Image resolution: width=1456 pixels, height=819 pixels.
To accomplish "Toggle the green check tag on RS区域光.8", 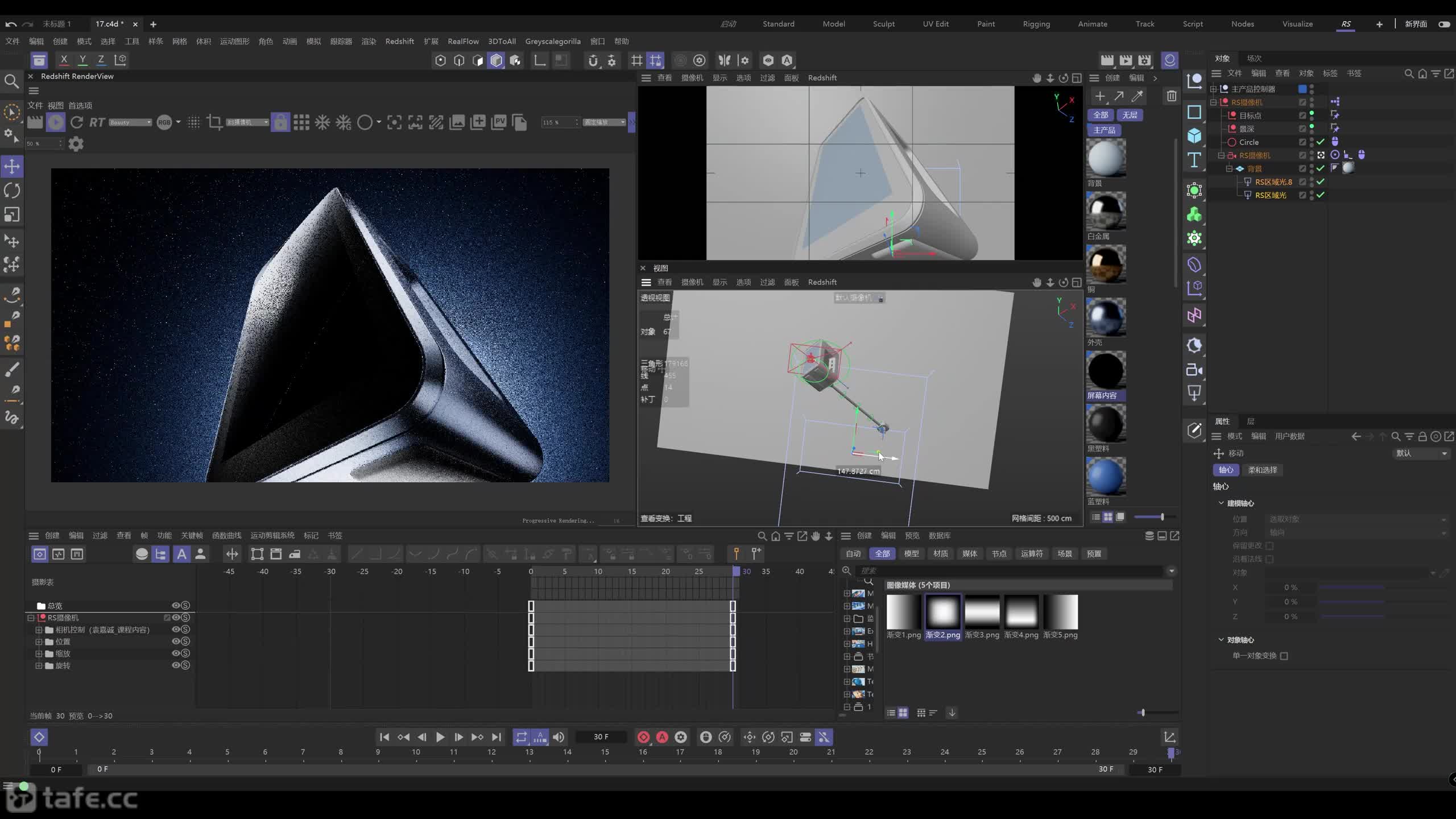I will (1321, 182).
